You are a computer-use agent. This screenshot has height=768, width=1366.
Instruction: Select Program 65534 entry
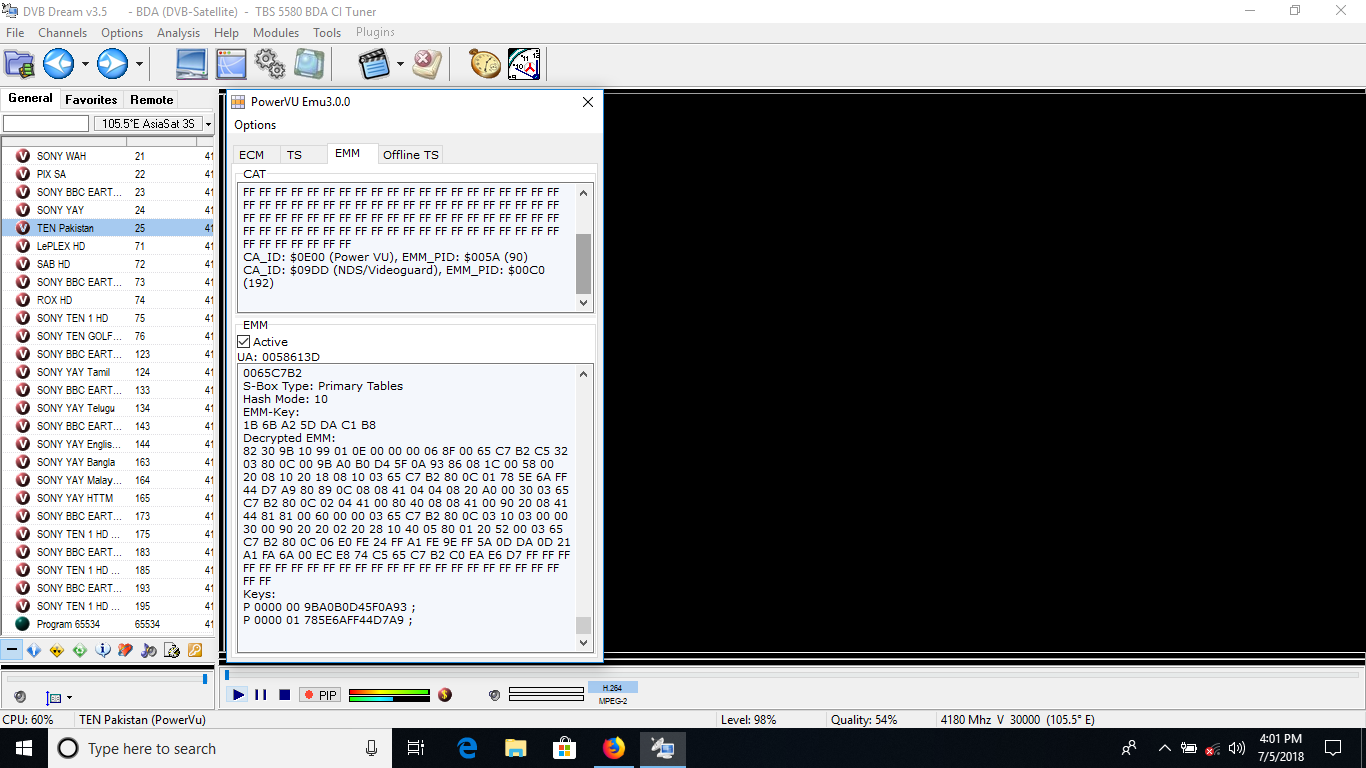(x=108, y=624)
